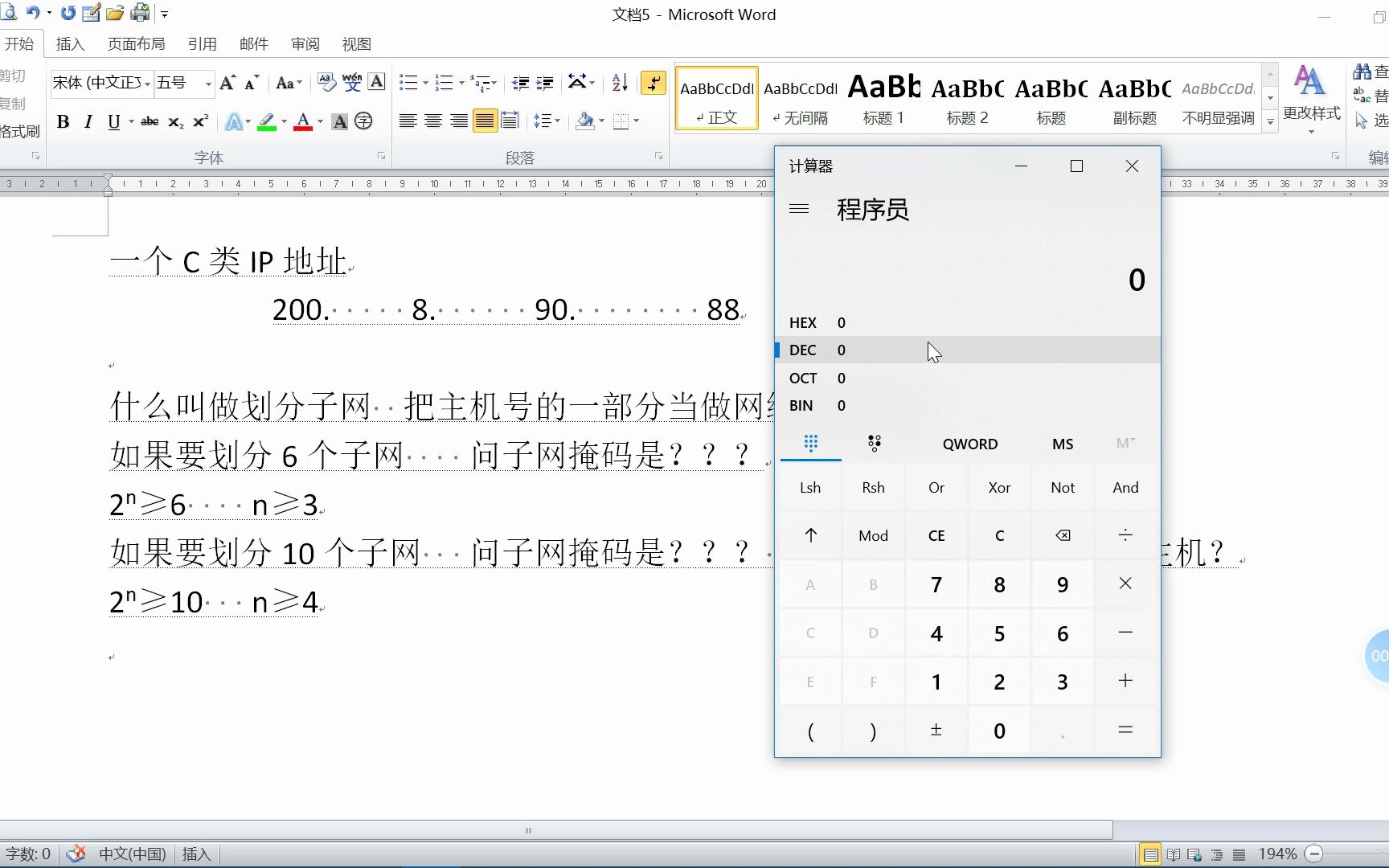Click the Align Text Right icon
Image resolution: width=1389 pixels, height=868 pixels.
(459, 121)
